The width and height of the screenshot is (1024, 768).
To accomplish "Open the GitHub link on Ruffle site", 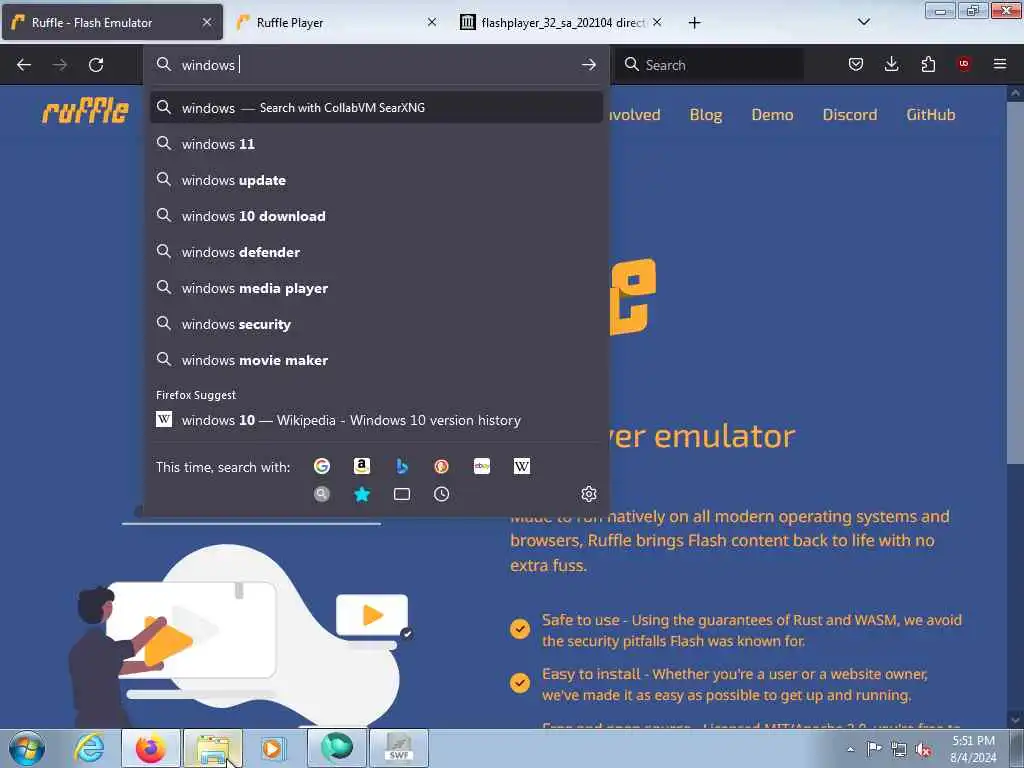I will coord(931,115).
